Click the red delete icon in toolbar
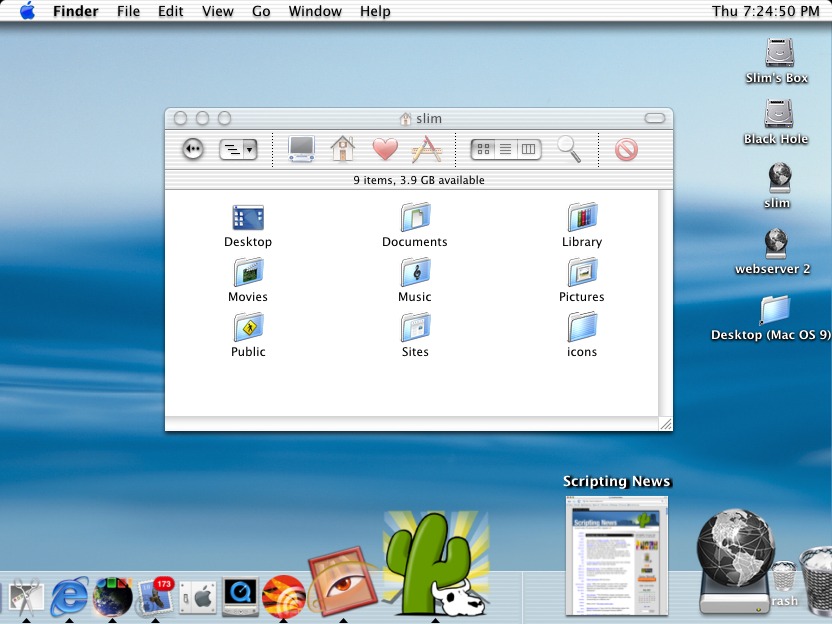832x624 pixels. pos(626,149)
